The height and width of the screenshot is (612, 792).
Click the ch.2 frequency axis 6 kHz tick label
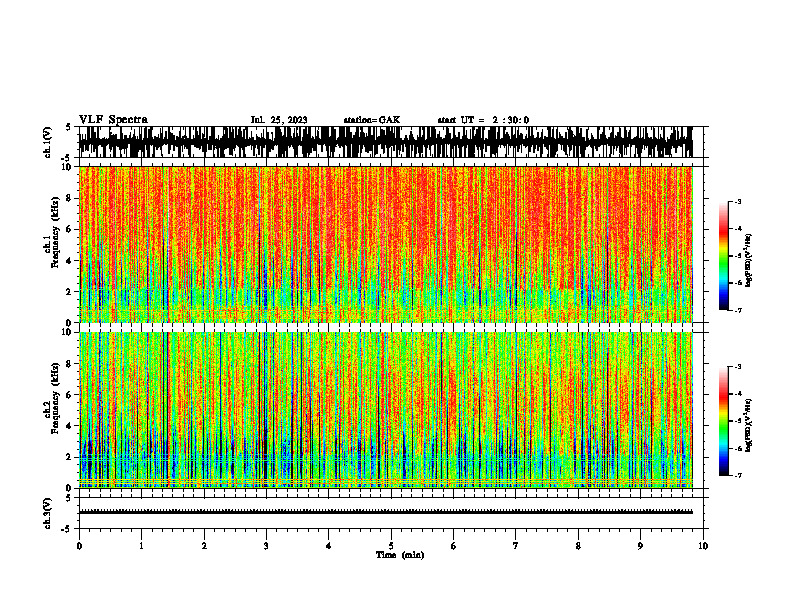[70, 395]
